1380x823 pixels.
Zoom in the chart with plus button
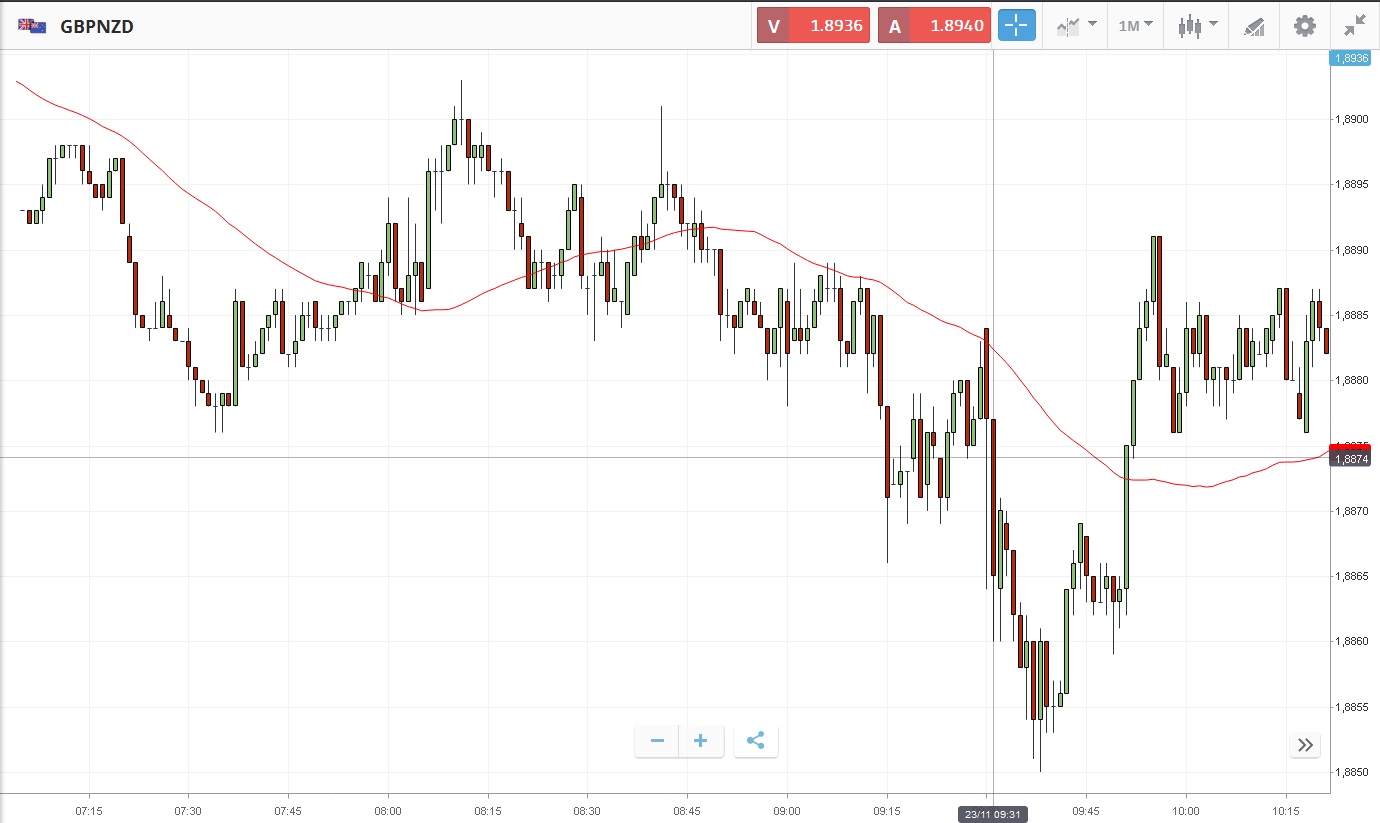point(701,741)
